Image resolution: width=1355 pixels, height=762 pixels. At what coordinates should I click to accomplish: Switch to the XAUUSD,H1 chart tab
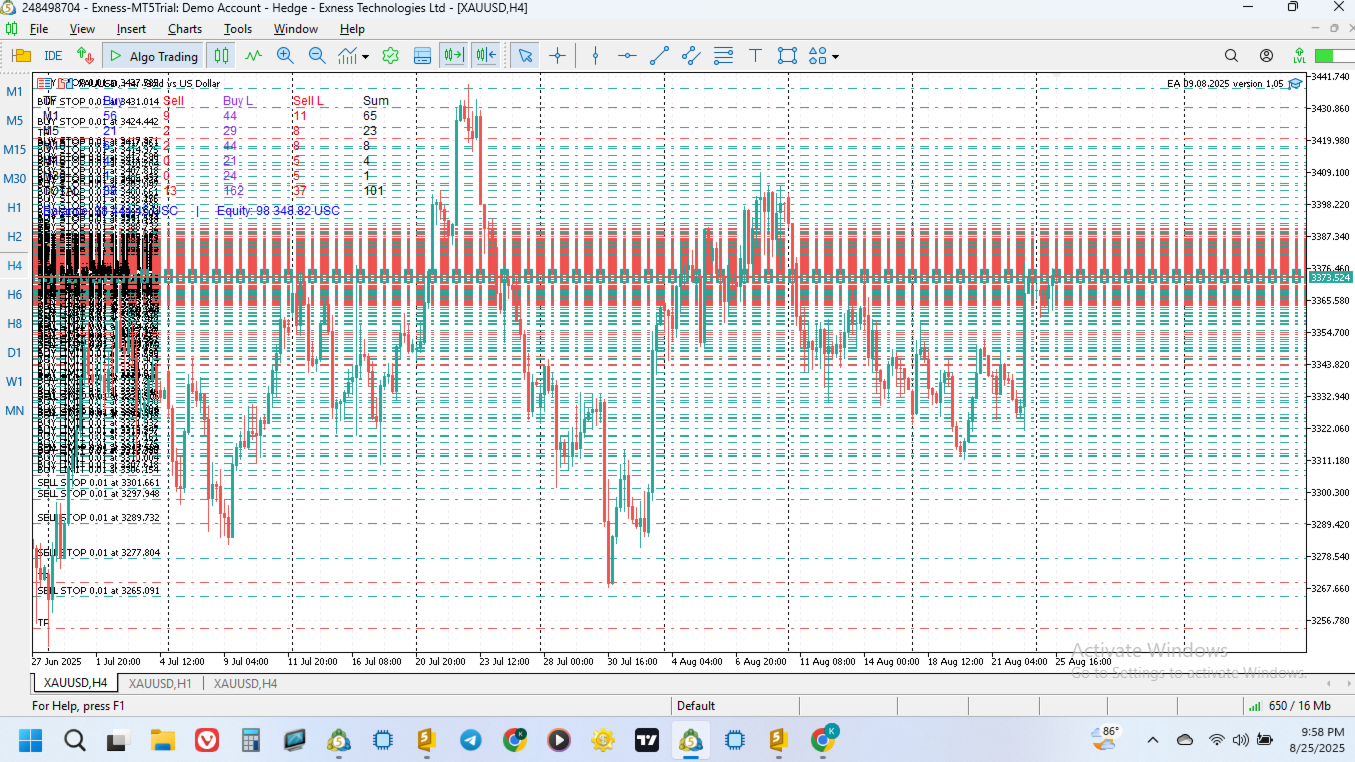point(160,683)
